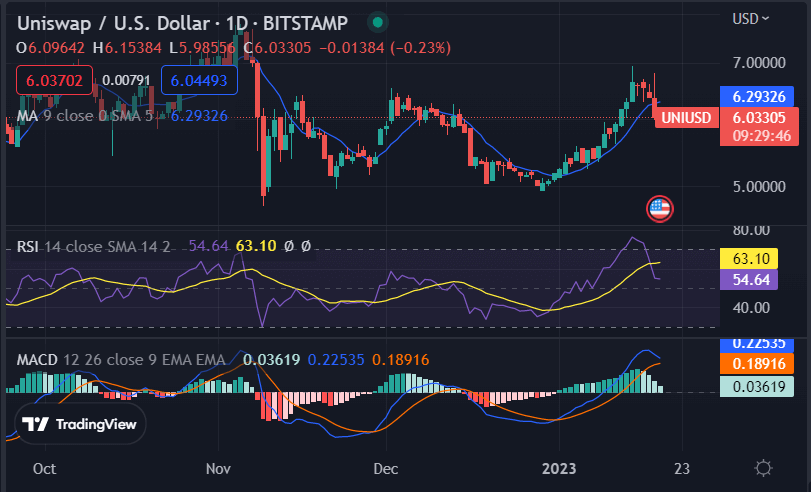
Task: Click the spread value 0.00791
Action: click(x=126, y=80)
